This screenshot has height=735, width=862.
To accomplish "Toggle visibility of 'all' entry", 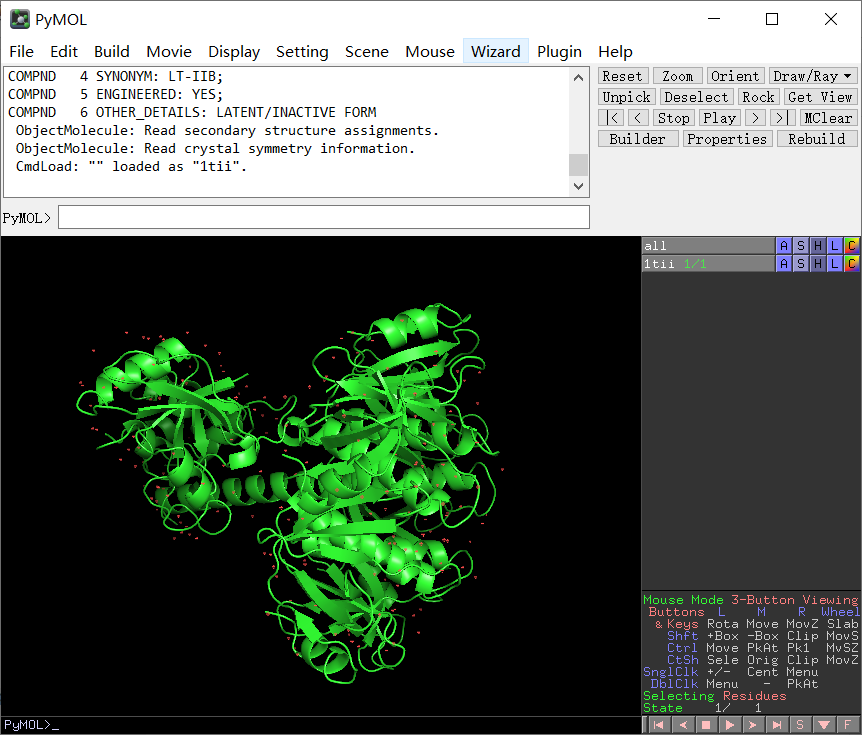I will click(x=708, y=246).
